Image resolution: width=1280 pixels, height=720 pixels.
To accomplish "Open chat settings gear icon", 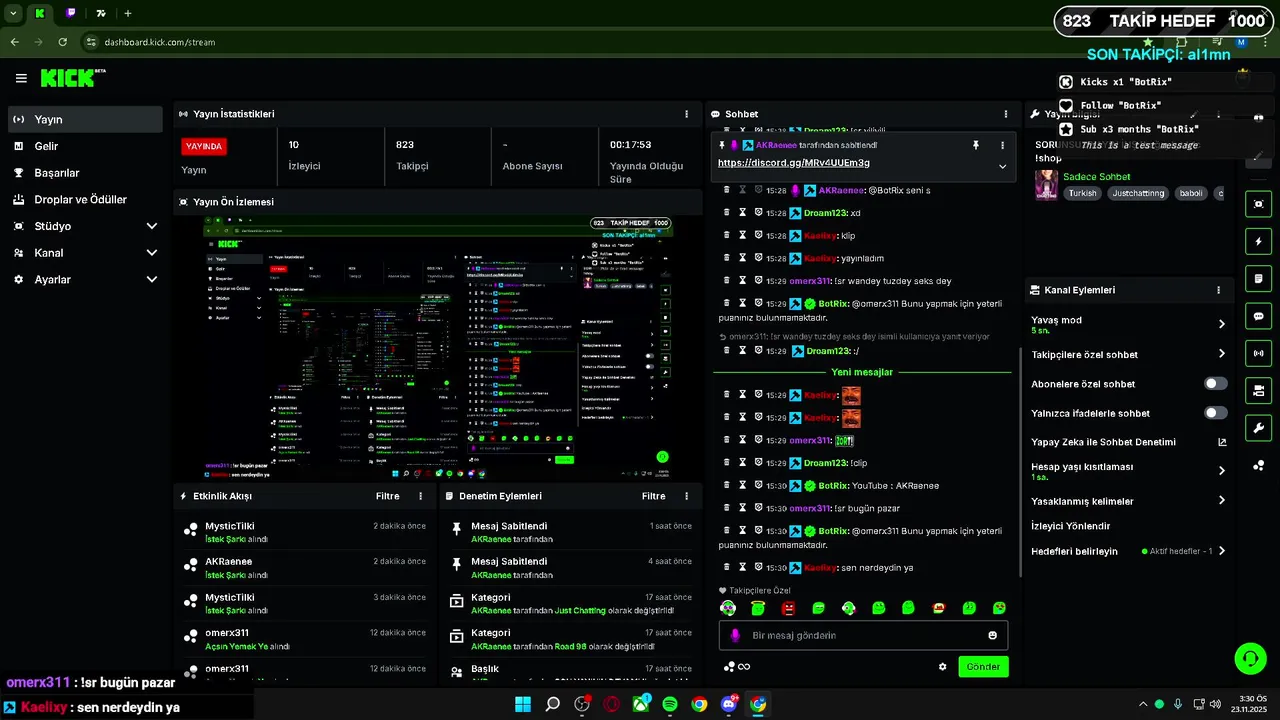I will (942, 667).
